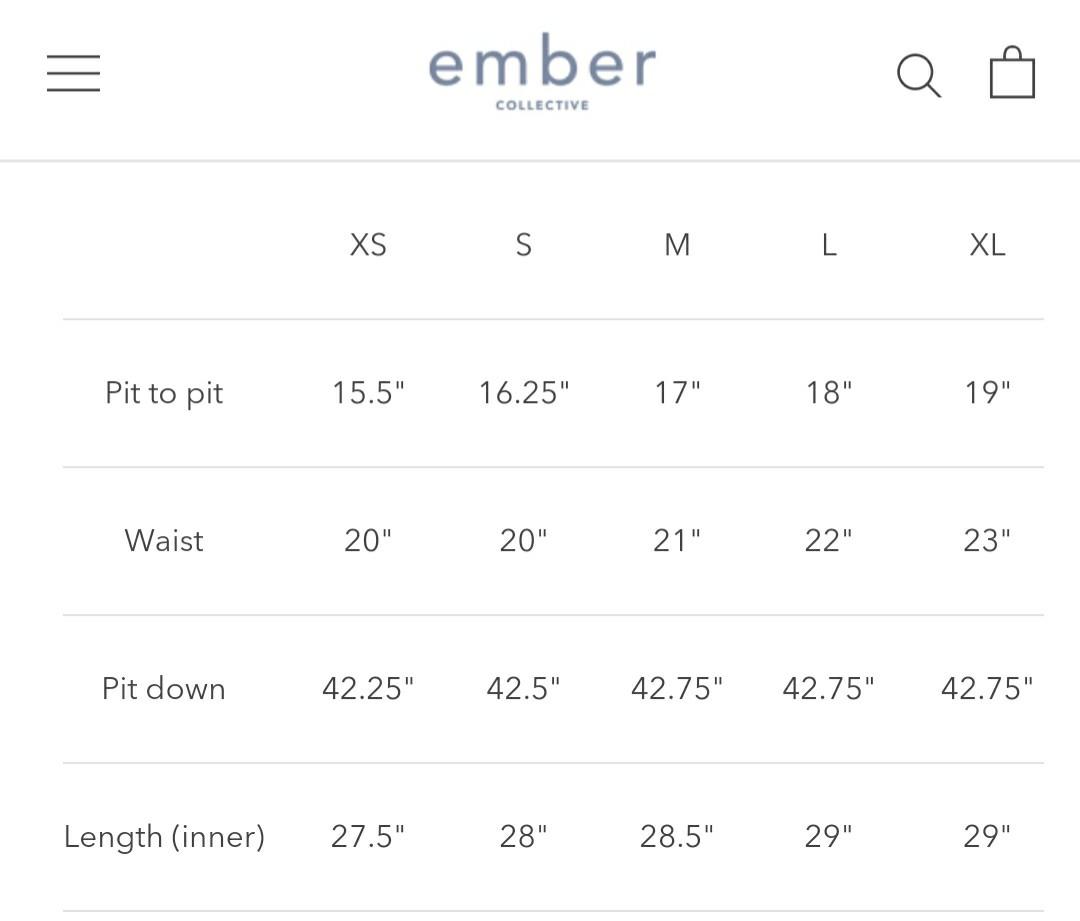1080x921 pixels.
Task: Click the 'Pit to pit' row label
Action: 163,393
